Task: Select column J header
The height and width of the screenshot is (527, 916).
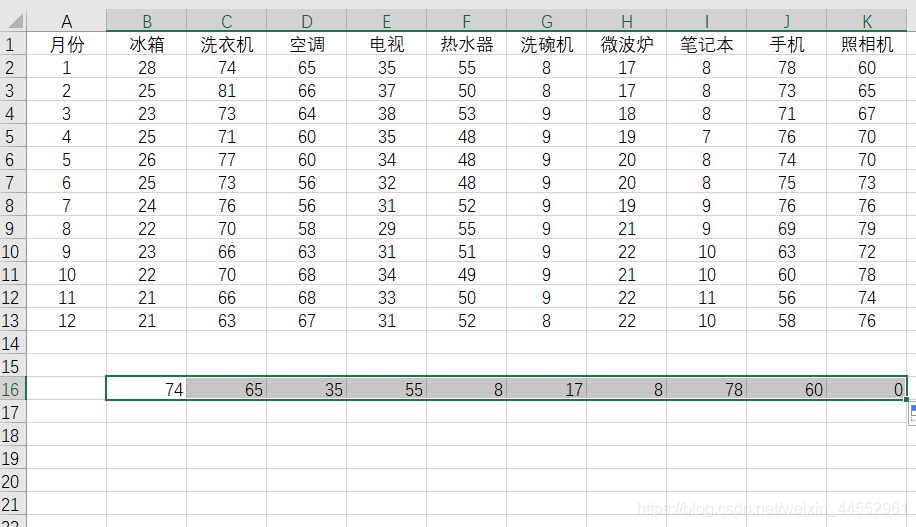Action: 787,22
